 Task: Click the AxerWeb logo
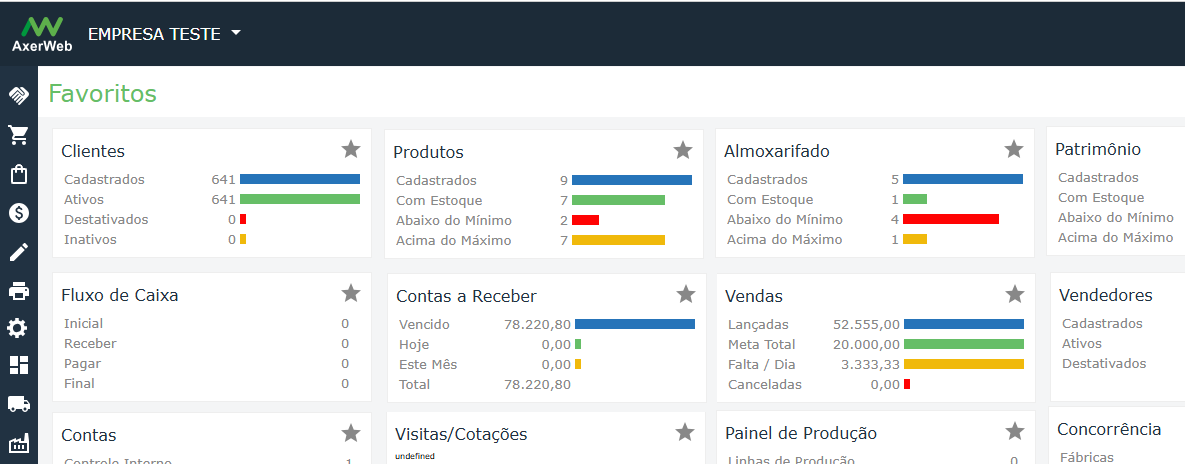pos(41,34)
